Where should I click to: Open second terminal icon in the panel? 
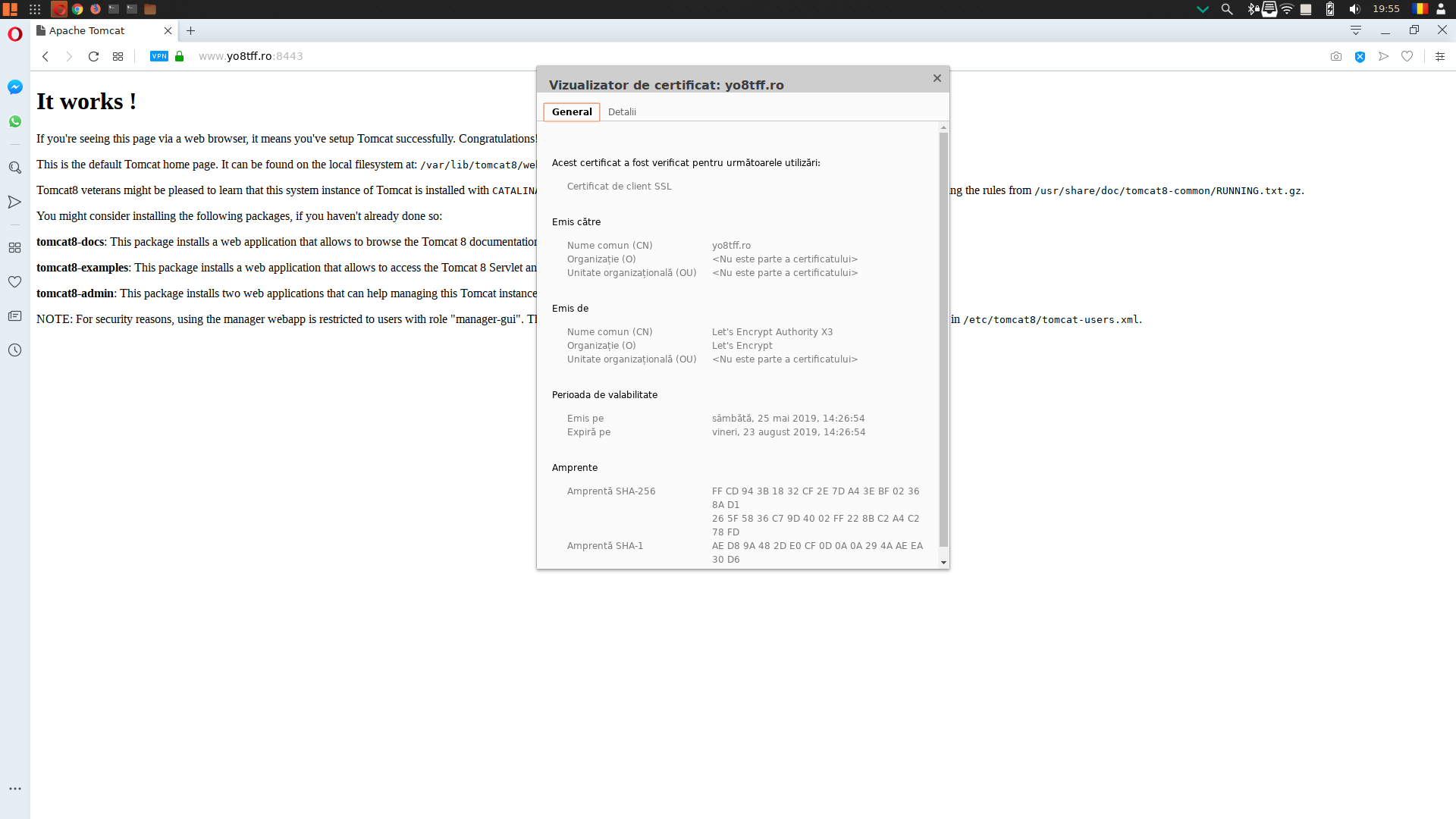click(x=132, y=9)
